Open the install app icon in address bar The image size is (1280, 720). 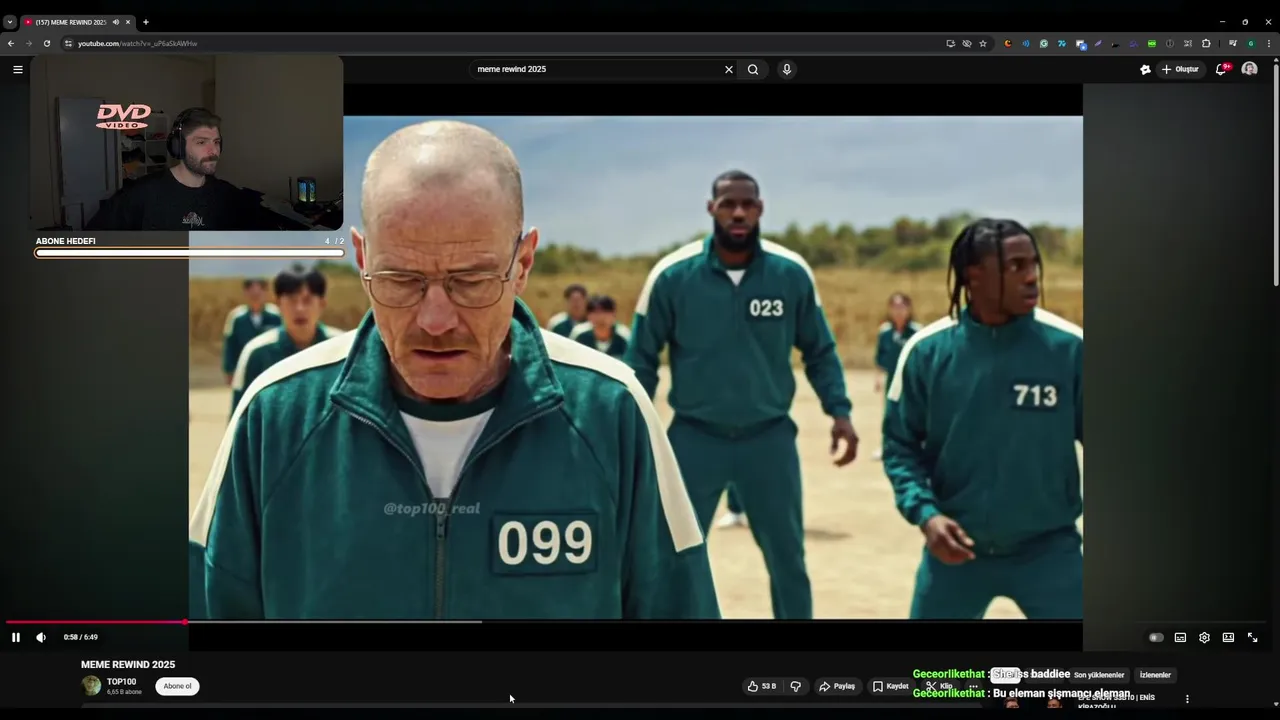tap(951, 43)
